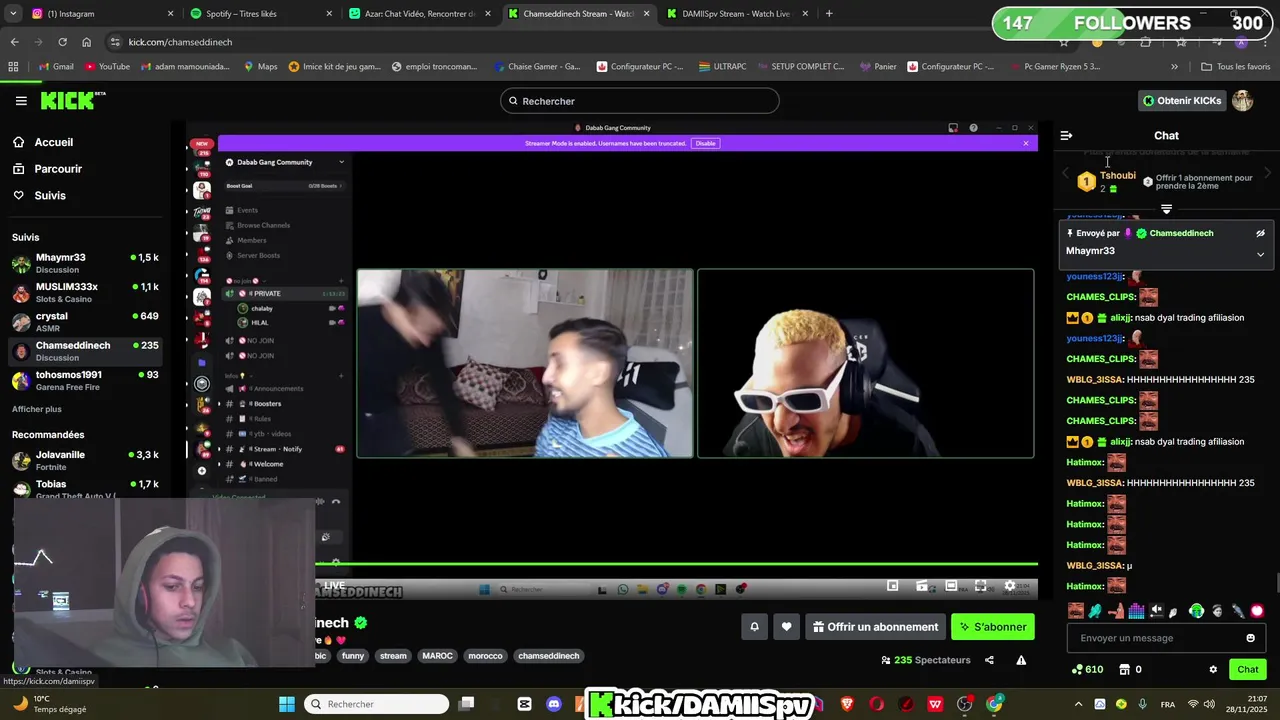
Task: Open Tous les favoris folder
Action: 1235,67
